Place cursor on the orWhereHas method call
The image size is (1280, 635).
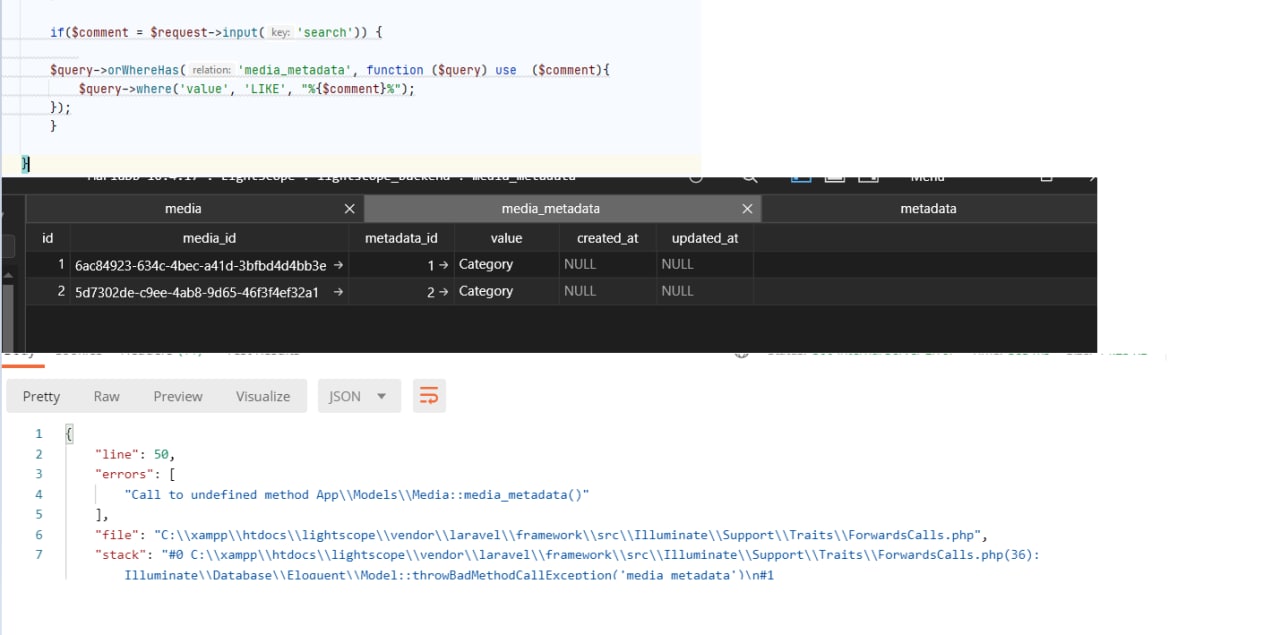pyautogui.click(x=143, y=70)
